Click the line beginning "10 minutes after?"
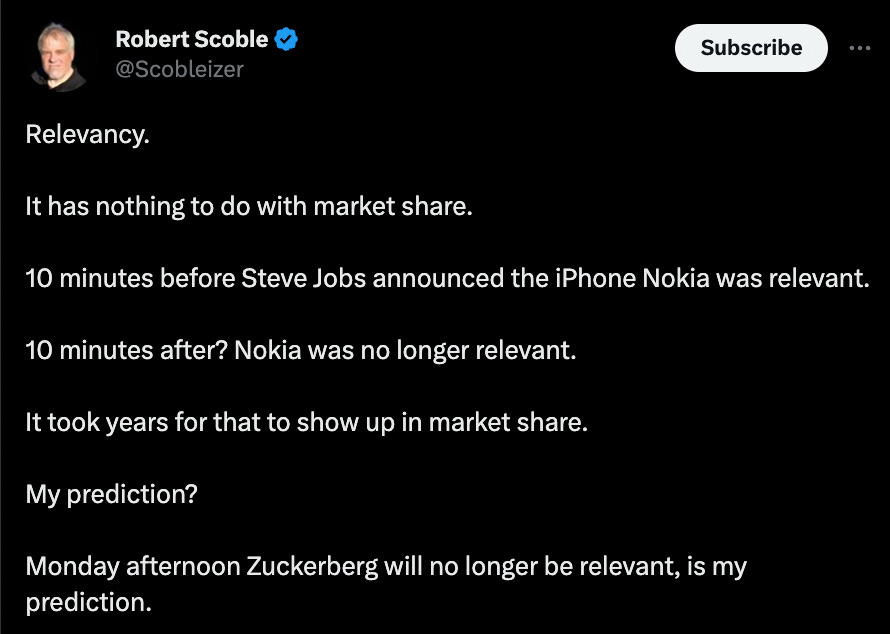Viewport: 890px width, 634px height. coord(301,351)
